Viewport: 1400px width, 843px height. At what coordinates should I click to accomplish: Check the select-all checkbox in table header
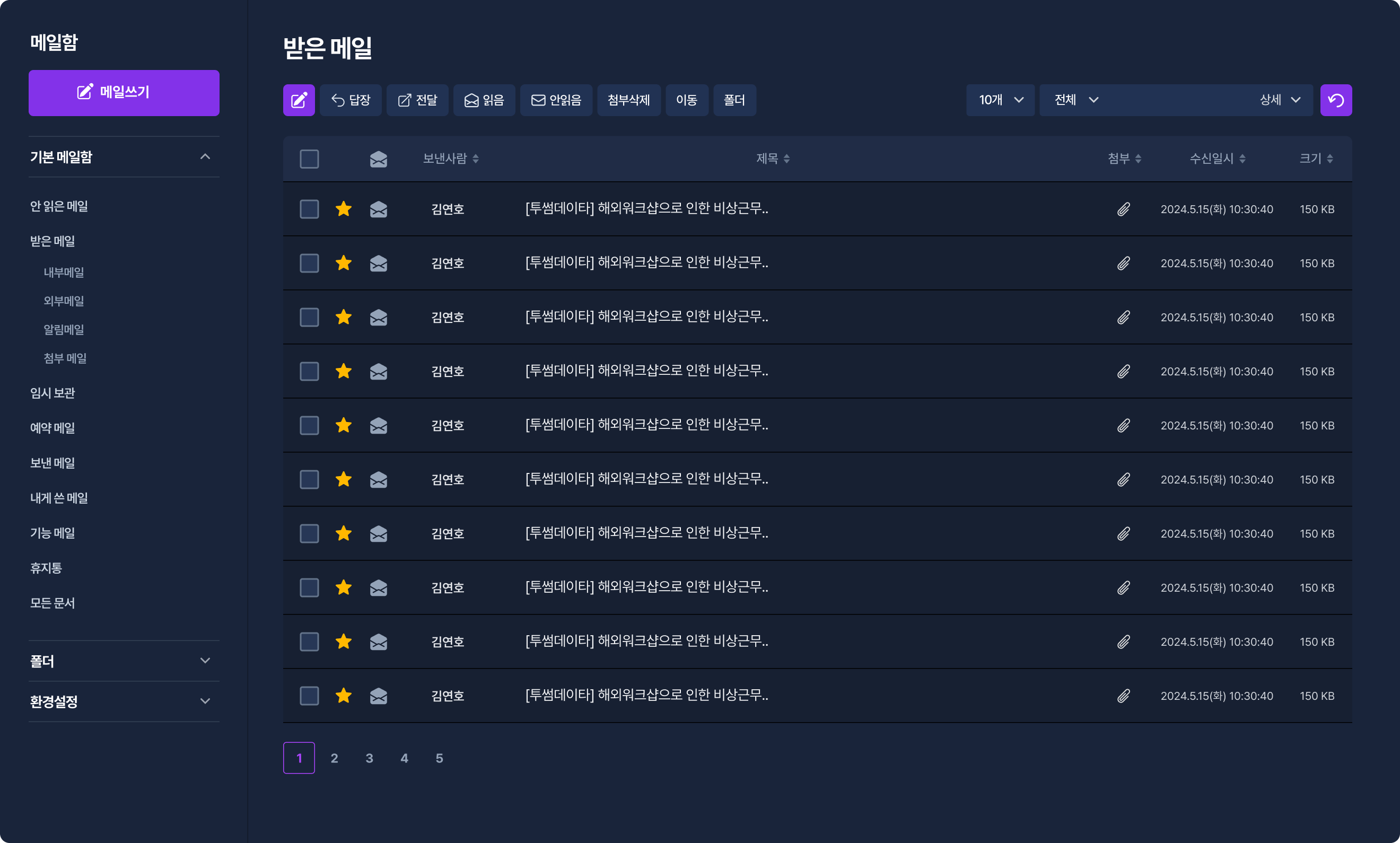click(309, 159)
